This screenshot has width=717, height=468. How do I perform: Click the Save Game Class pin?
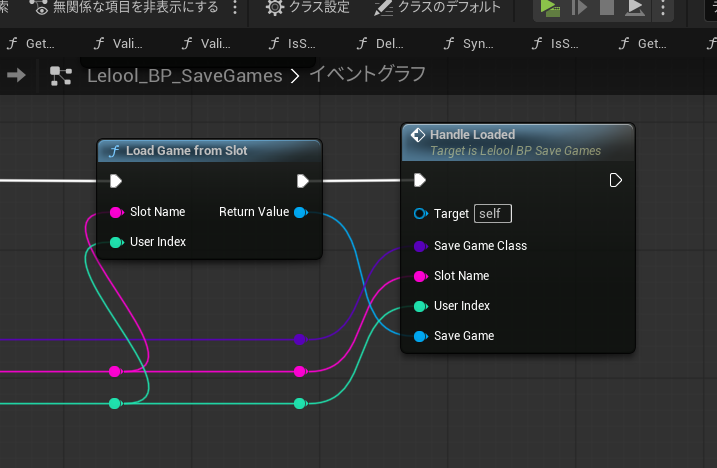click(x=420, y=247)
